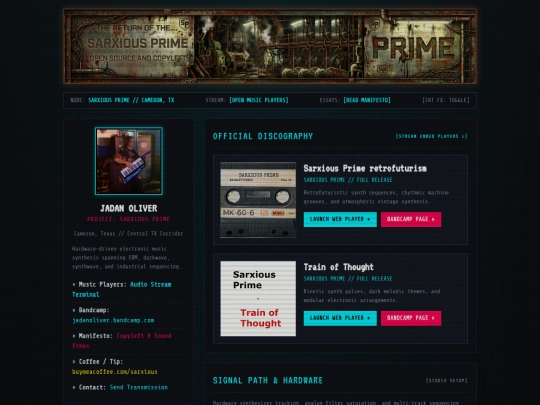The height and width of the screenshot is (405, 540).
Task: Click the 'Project: Sarxious Prime' label
Action: [128, 219]
